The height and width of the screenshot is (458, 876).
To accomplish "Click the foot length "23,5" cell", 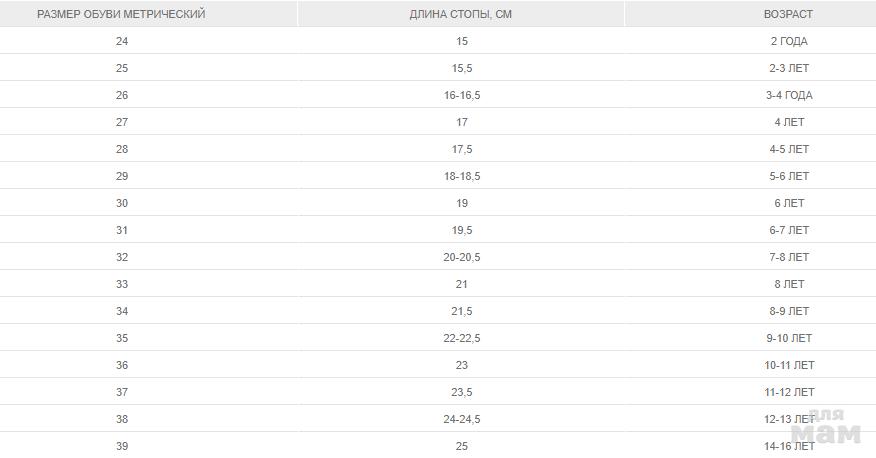I will point(461,392).
